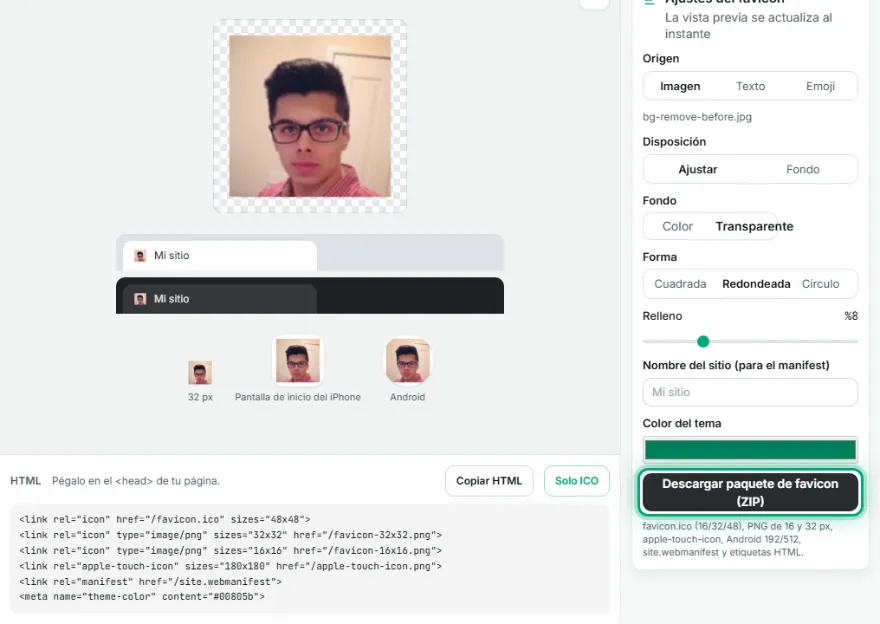Set the shape to Círculo
The height and width of the screenshot is (624, 880).
(821, 284)
